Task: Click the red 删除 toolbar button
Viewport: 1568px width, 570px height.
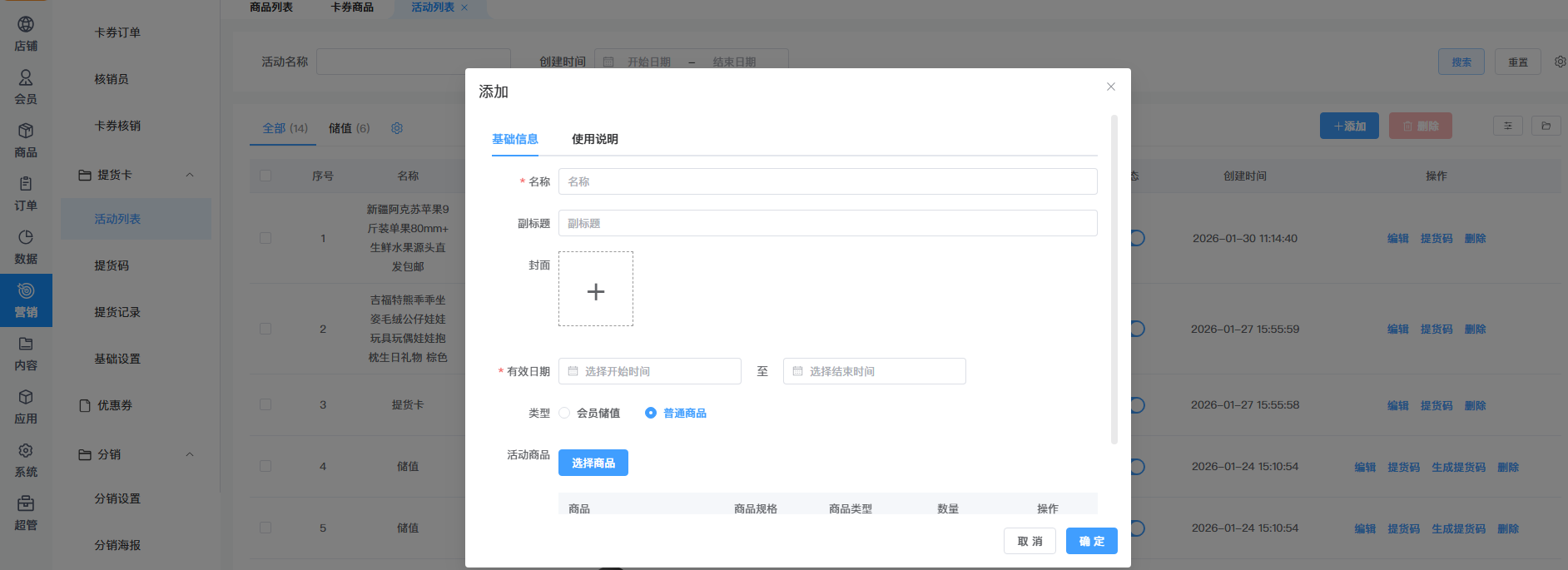Action: pos(1421,126)
